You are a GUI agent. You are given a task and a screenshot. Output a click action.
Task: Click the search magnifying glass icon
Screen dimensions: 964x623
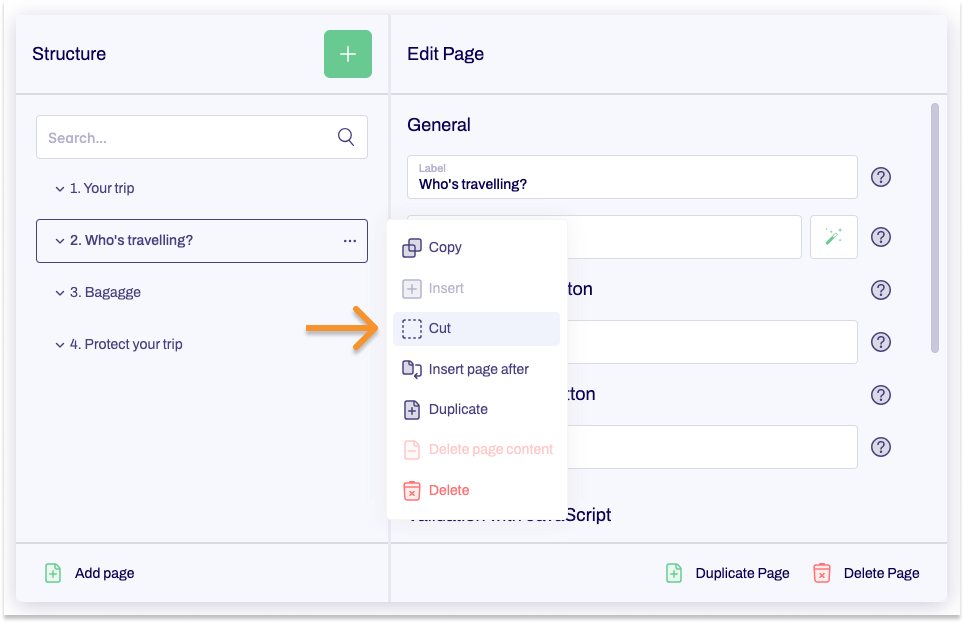tap(345, 137)
